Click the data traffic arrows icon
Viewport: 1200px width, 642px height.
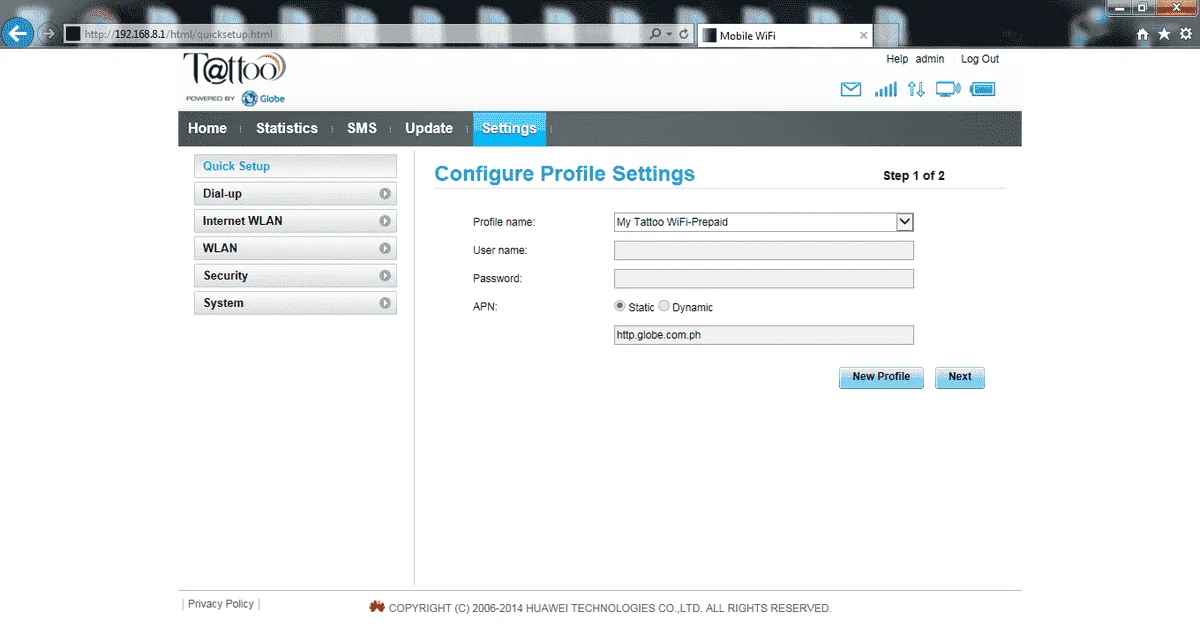916,90
